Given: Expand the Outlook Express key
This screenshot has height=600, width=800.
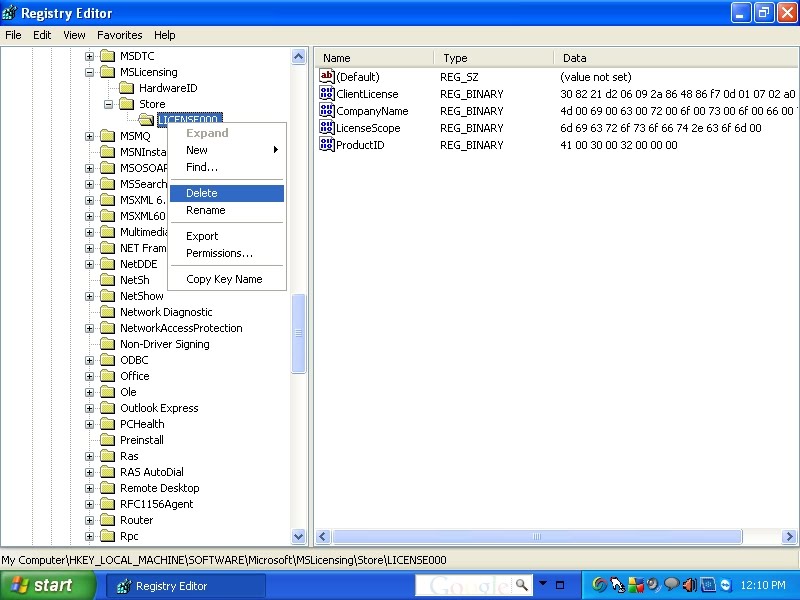Looking at the screenshot, I should 89,408.
